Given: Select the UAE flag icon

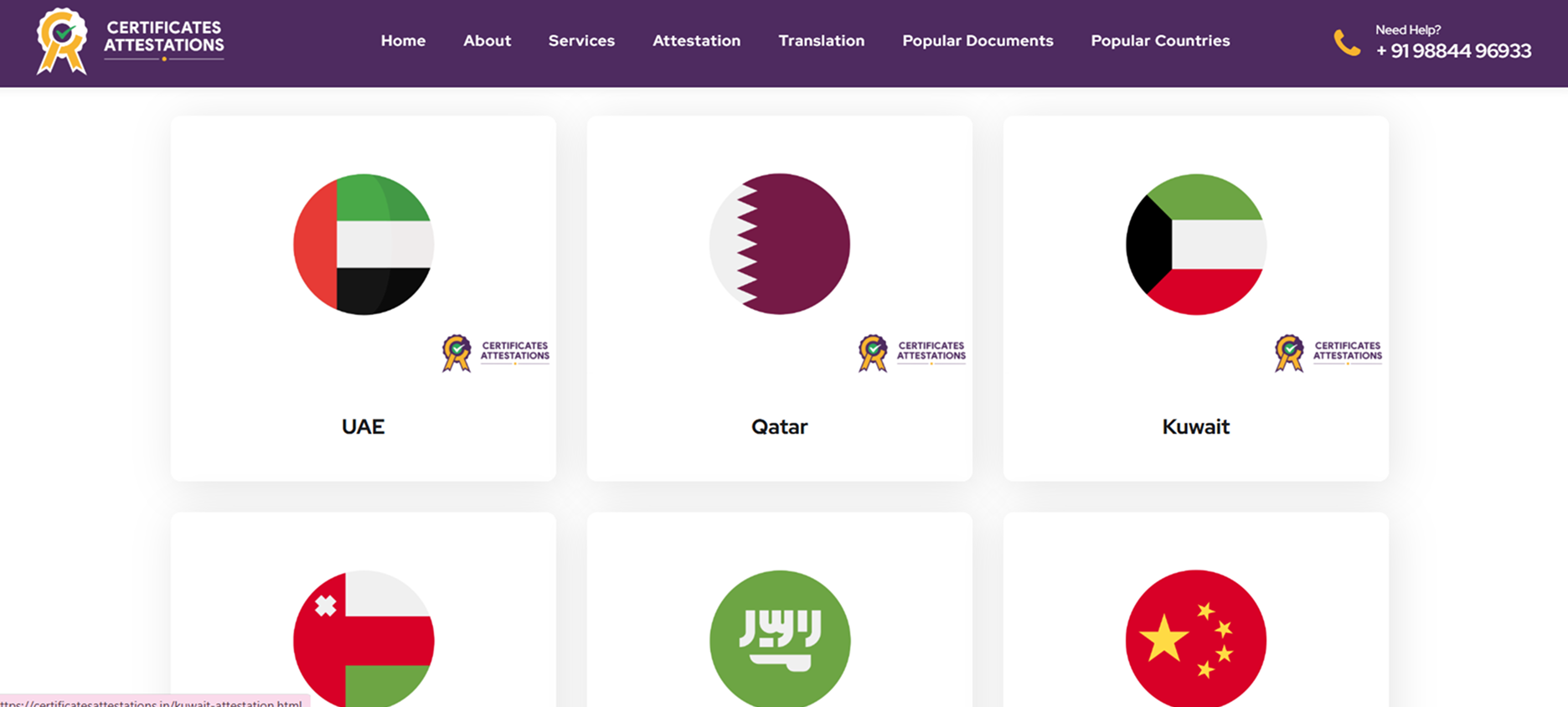Looking at the screenshot, I should click(x=364, y=244).
